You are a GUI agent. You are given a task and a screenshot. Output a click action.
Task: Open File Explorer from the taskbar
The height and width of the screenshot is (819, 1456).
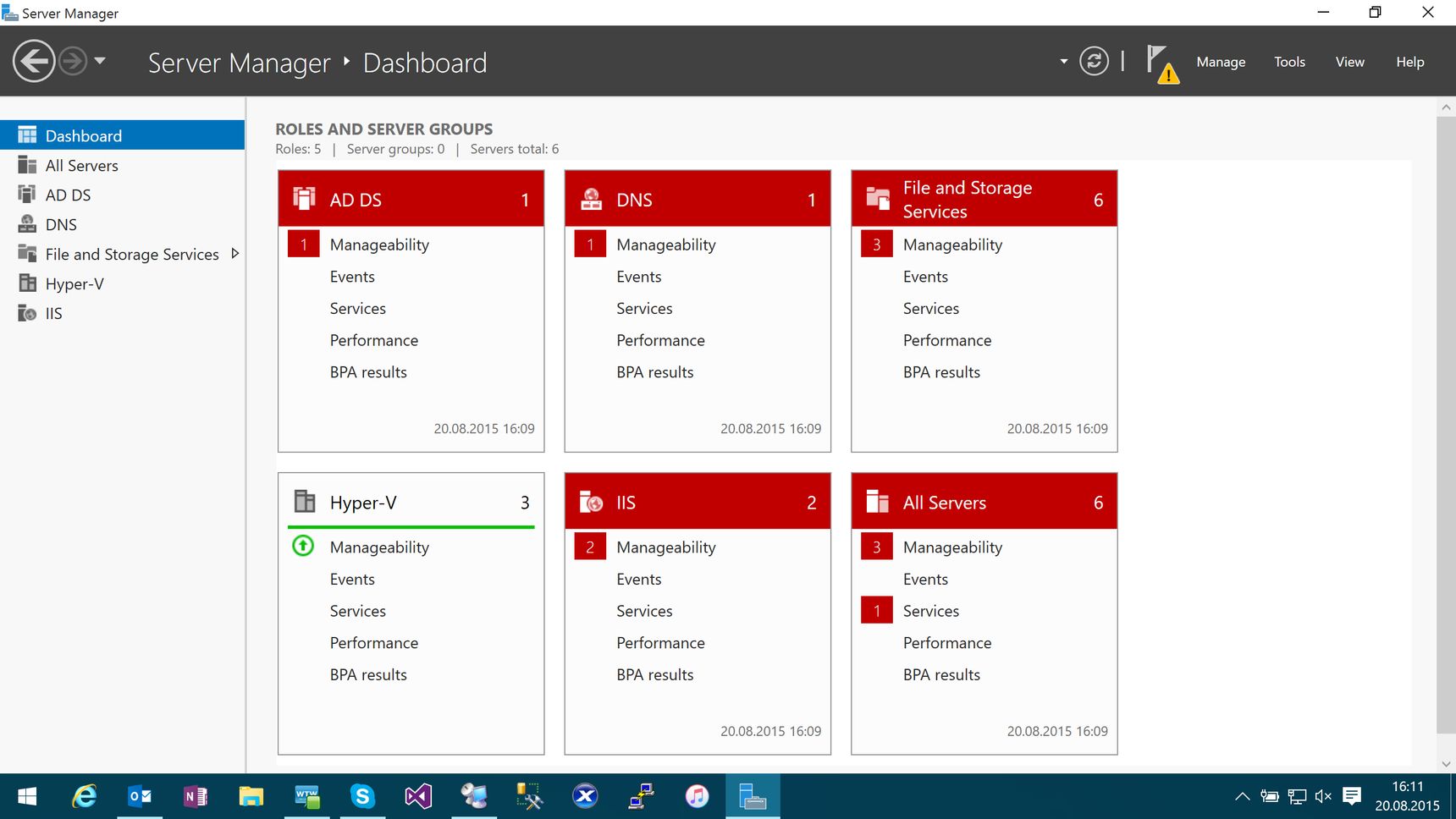point(251,796)
